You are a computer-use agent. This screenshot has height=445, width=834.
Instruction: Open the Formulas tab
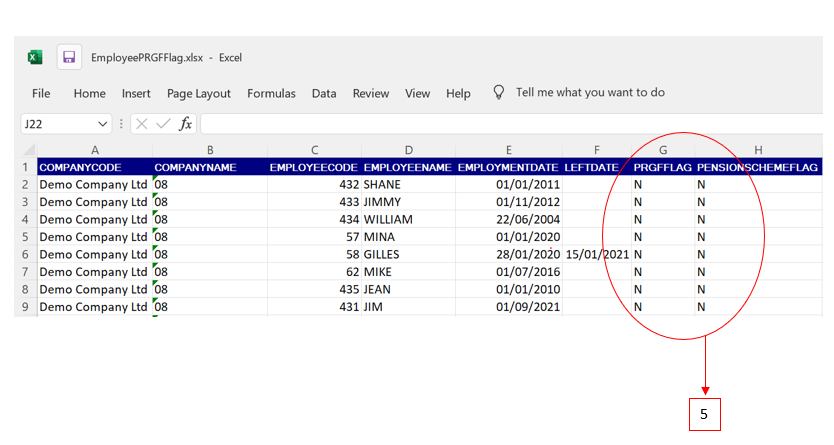point(271,93)
